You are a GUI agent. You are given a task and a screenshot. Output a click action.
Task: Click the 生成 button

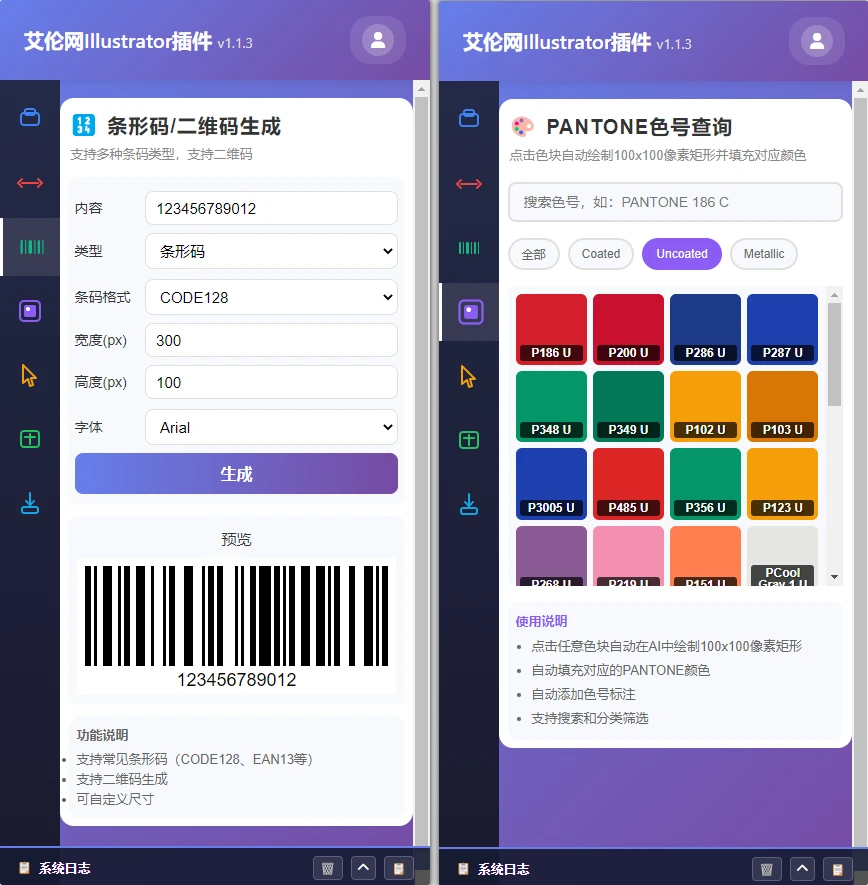coord(236,474)
